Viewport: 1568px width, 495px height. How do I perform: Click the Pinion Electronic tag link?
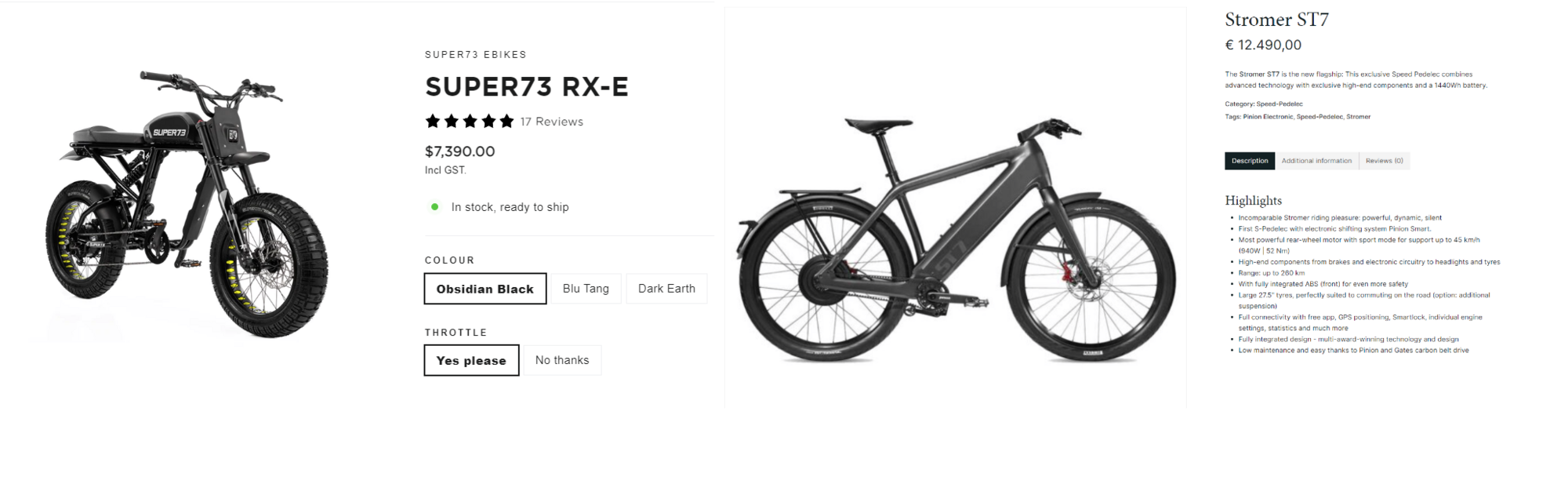click(x=1268, y=117)
